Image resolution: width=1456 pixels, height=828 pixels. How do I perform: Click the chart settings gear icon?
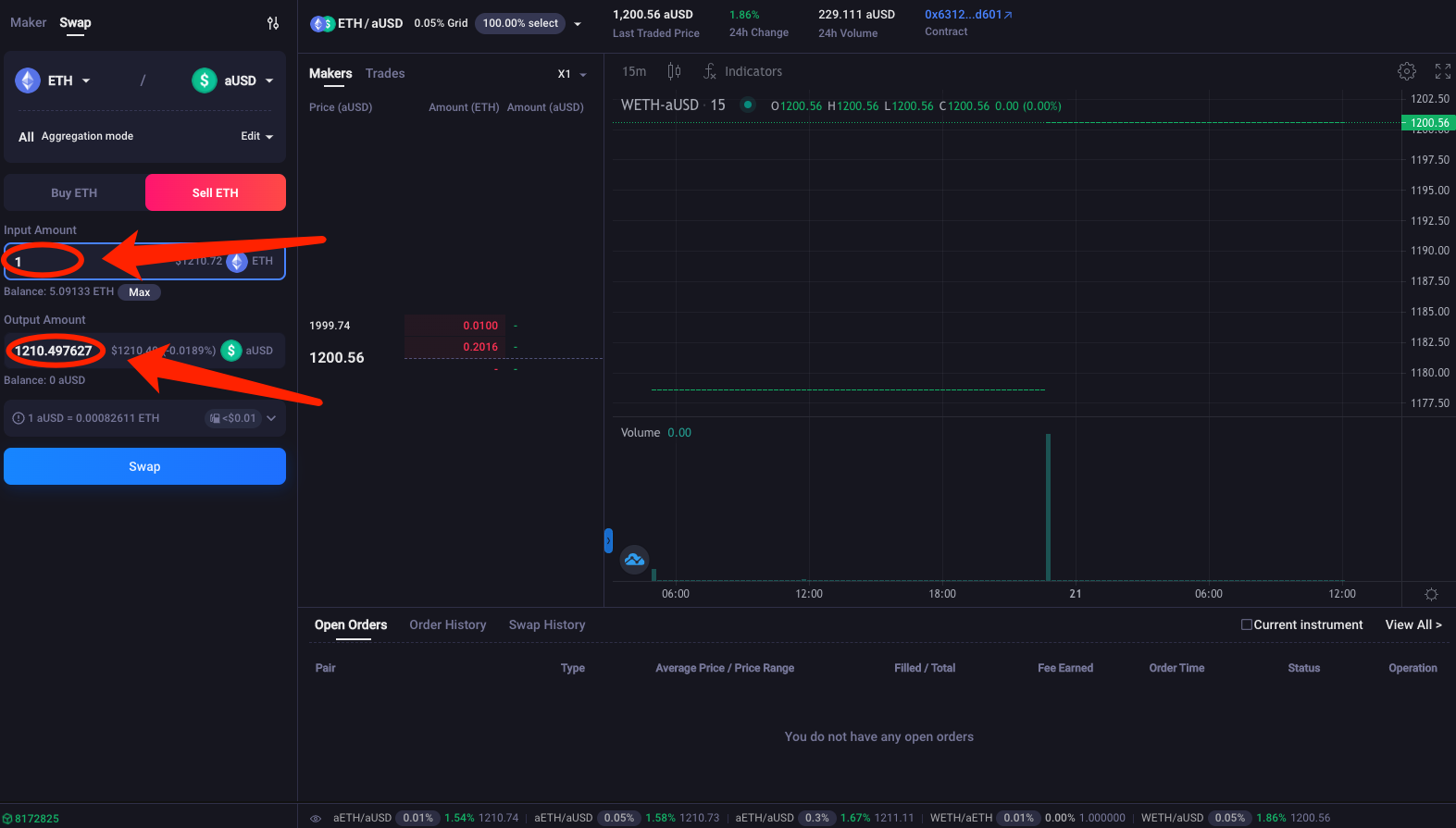point(1406,71)
